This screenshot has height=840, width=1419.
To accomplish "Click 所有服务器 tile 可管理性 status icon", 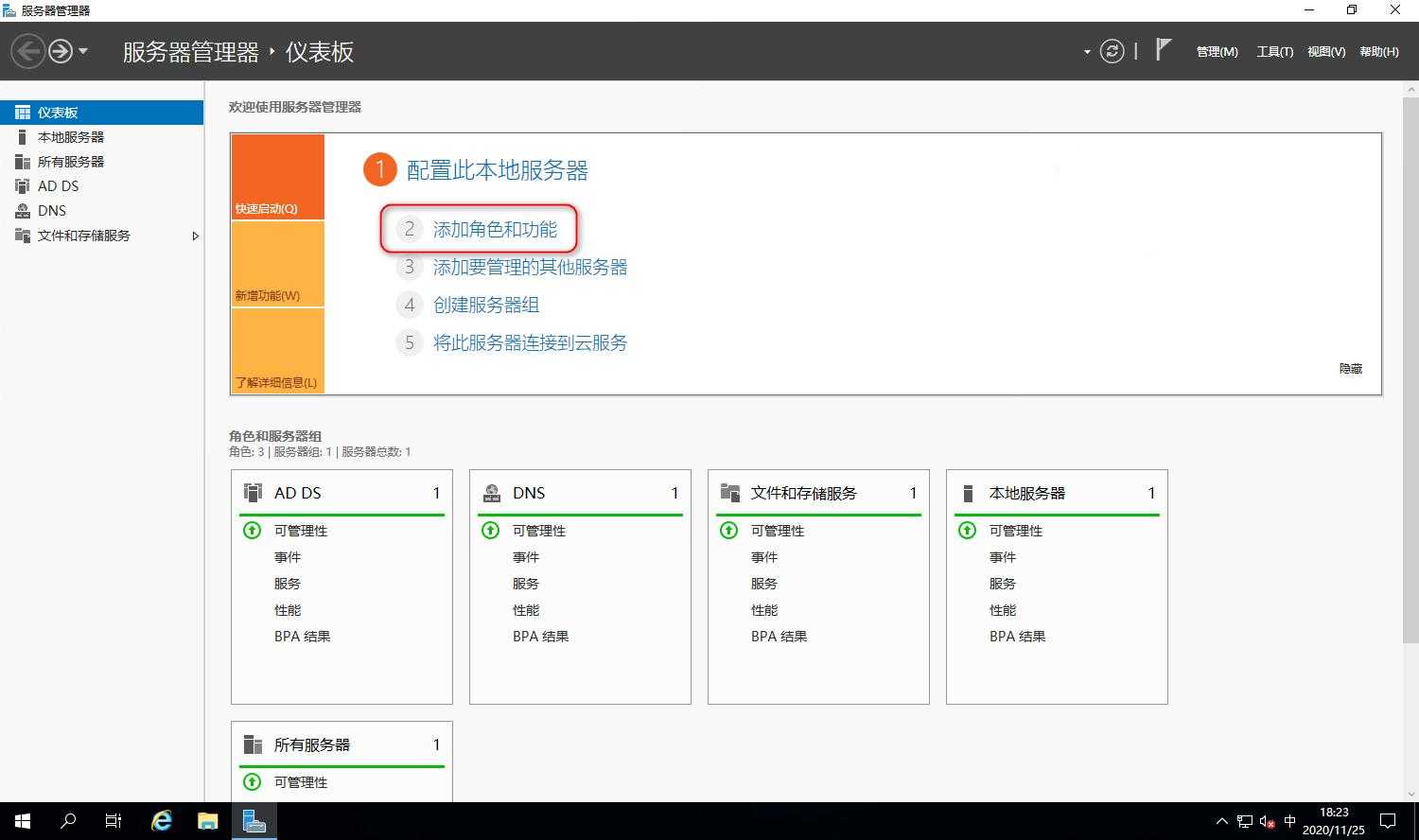I will click(252, 782).
